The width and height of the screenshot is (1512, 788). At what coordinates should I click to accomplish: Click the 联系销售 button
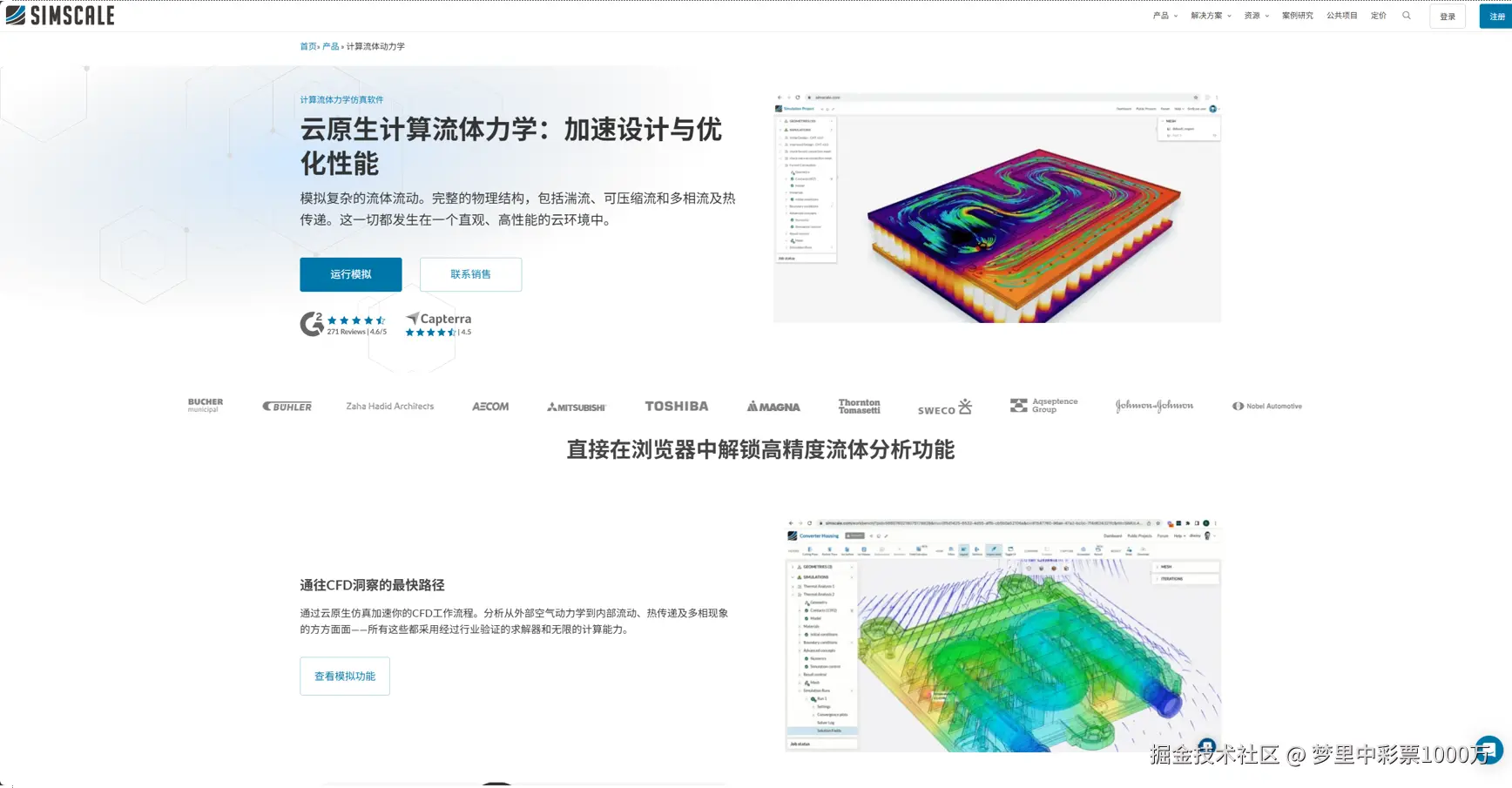click(470, 274)
